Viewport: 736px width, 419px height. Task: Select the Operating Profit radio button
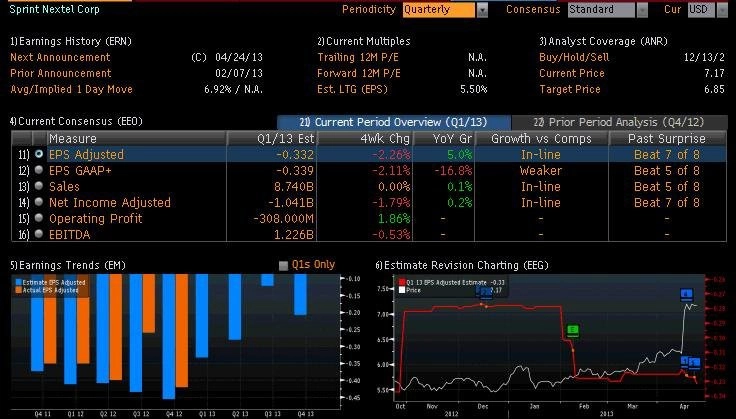pos(39,218)
